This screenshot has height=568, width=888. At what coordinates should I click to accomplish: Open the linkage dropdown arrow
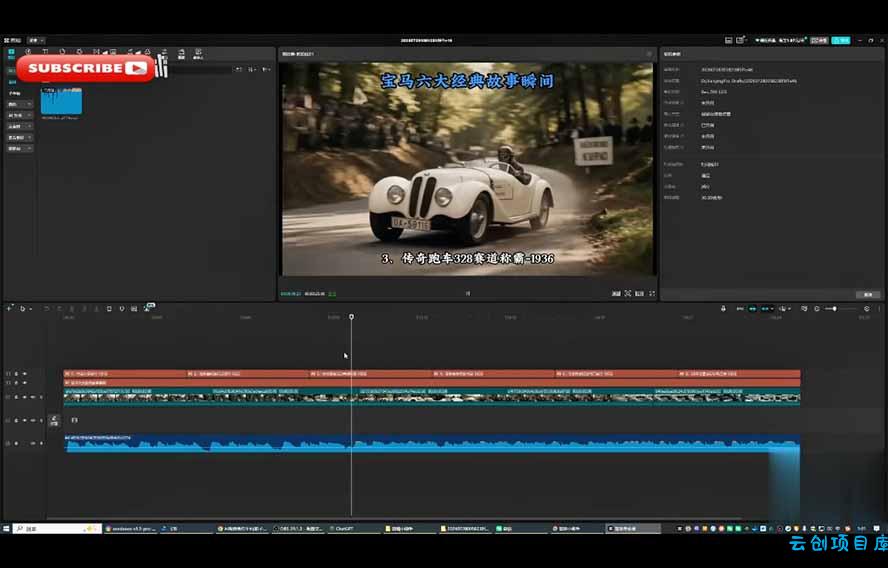[x=772, y=309]
